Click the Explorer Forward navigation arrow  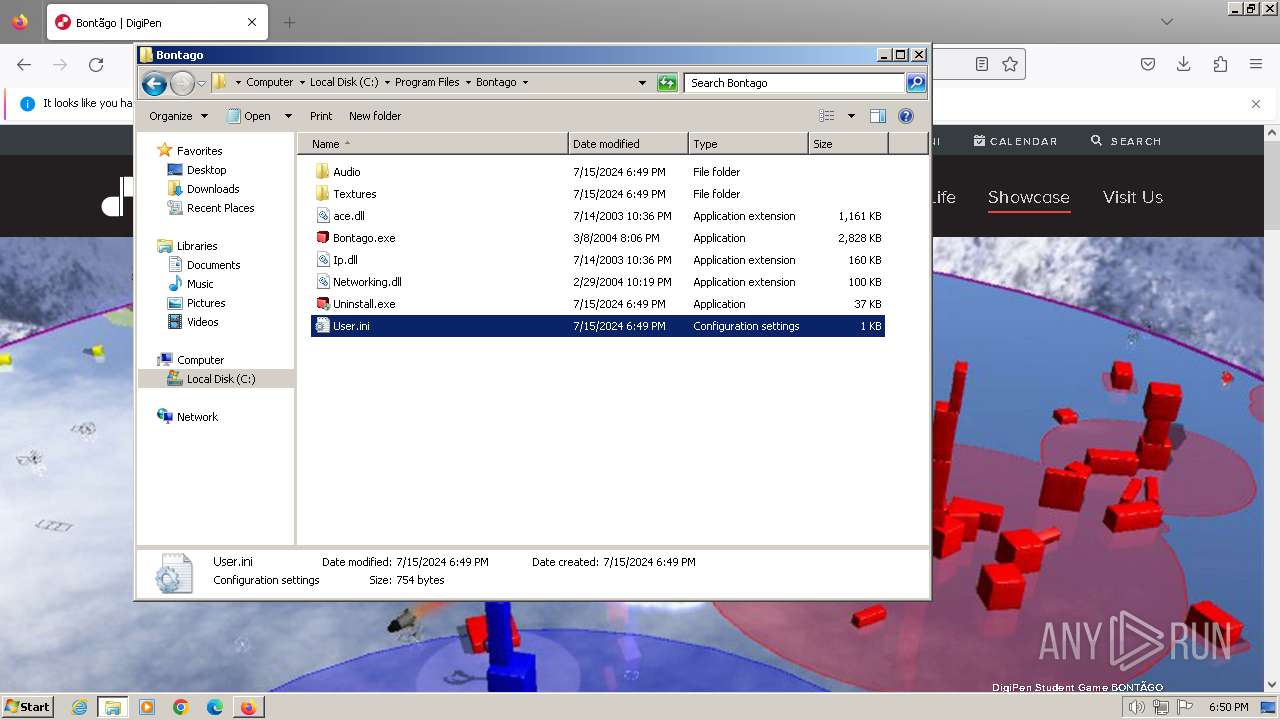(182, 83)
